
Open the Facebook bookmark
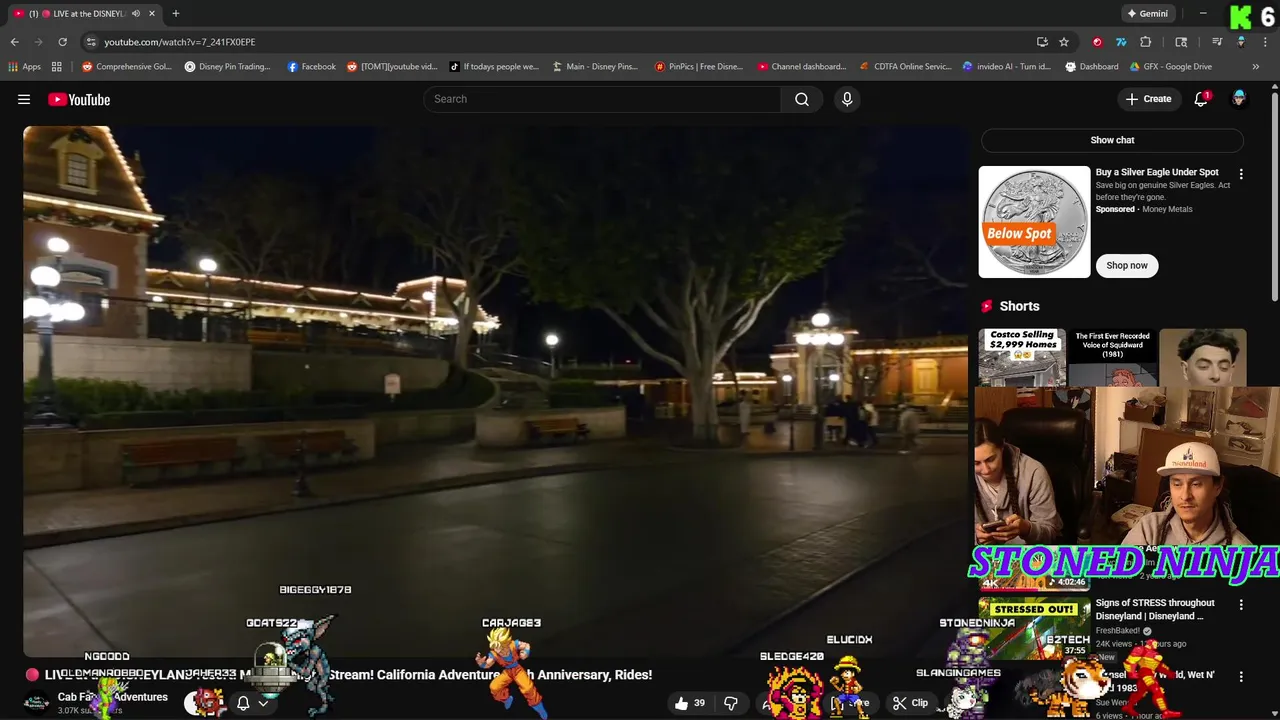[311, 67]
